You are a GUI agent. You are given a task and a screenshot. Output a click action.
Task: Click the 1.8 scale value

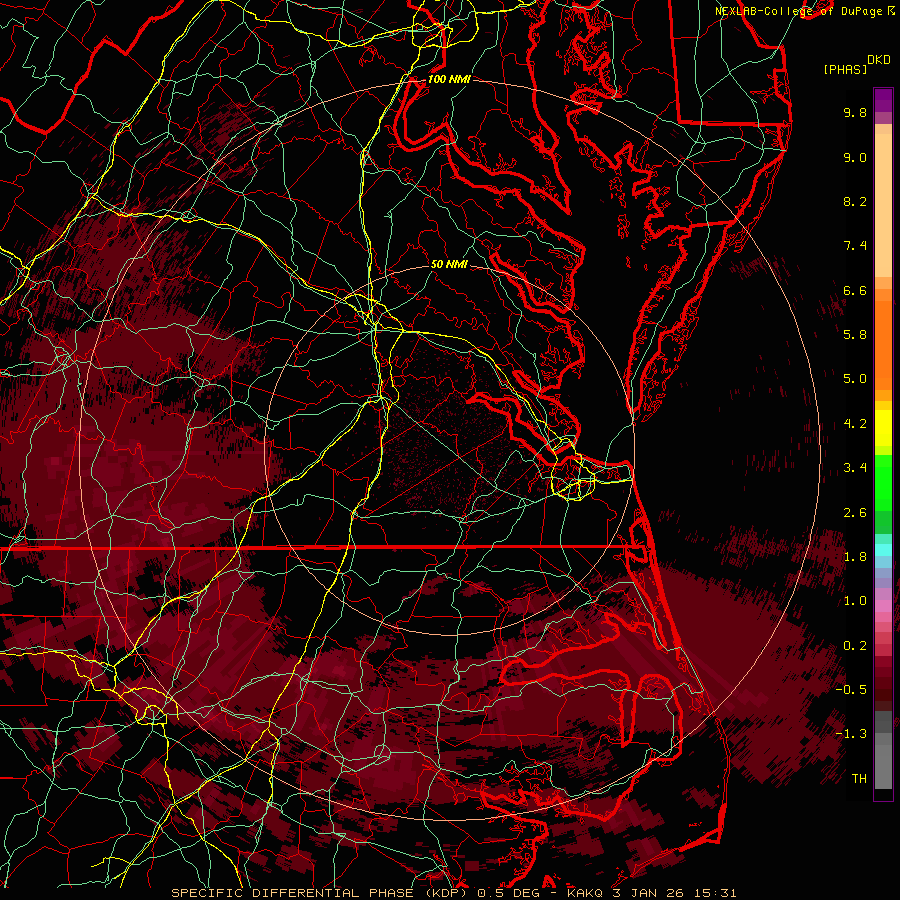click(855, 557)
